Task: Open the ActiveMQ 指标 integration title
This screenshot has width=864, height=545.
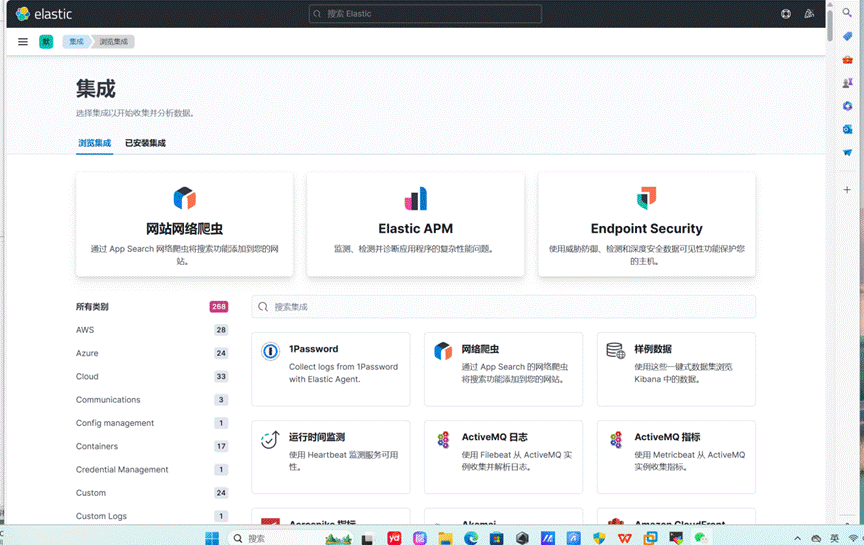Action: point(667,437)
